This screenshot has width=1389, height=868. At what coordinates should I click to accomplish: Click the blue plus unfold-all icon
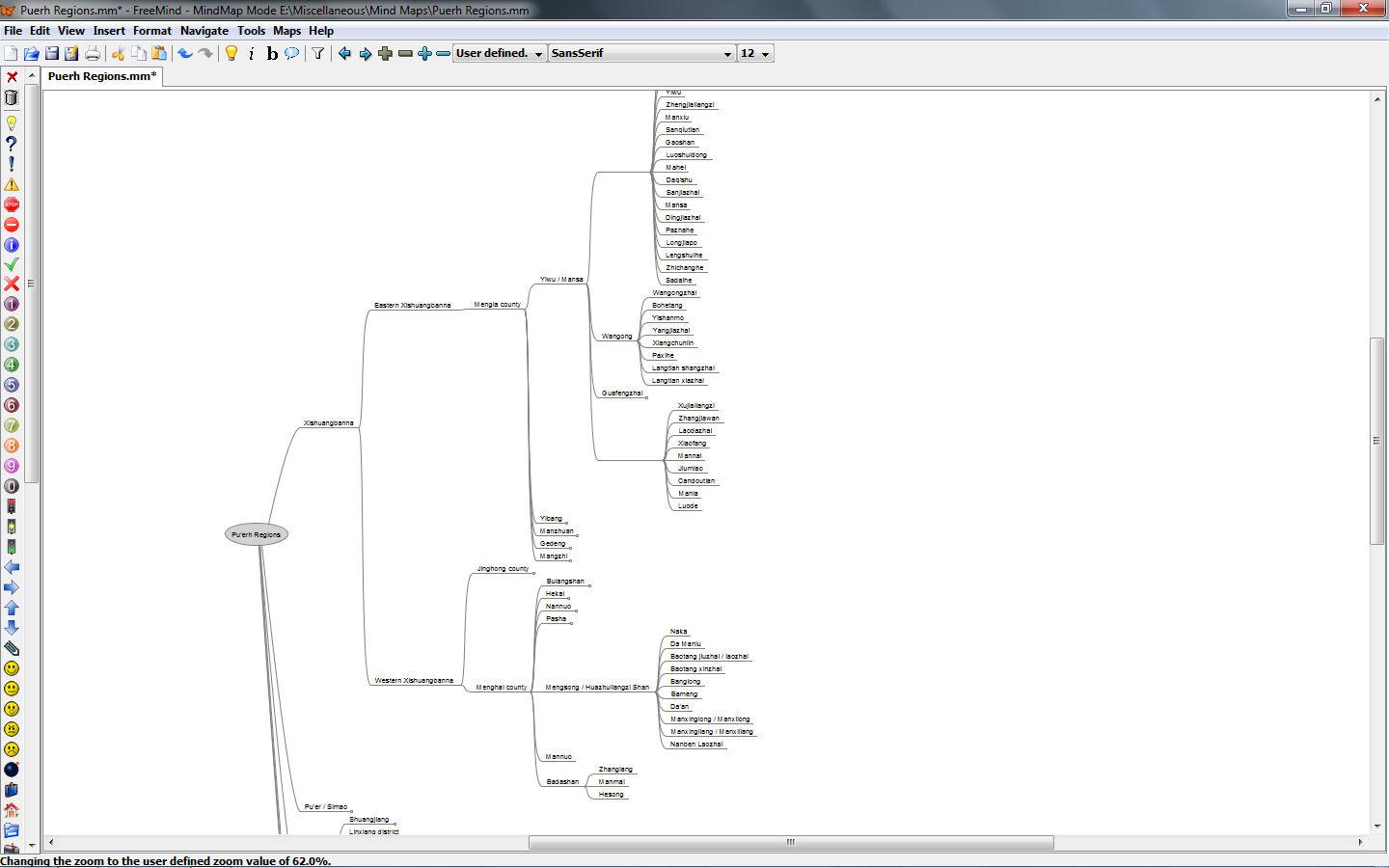(x=424, y=53)
